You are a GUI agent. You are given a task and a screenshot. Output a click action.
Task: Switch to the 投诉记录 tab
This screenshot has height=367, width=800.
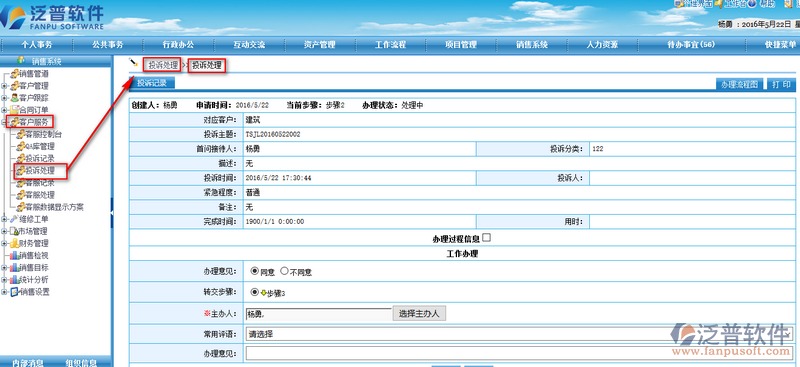[152, 83]
